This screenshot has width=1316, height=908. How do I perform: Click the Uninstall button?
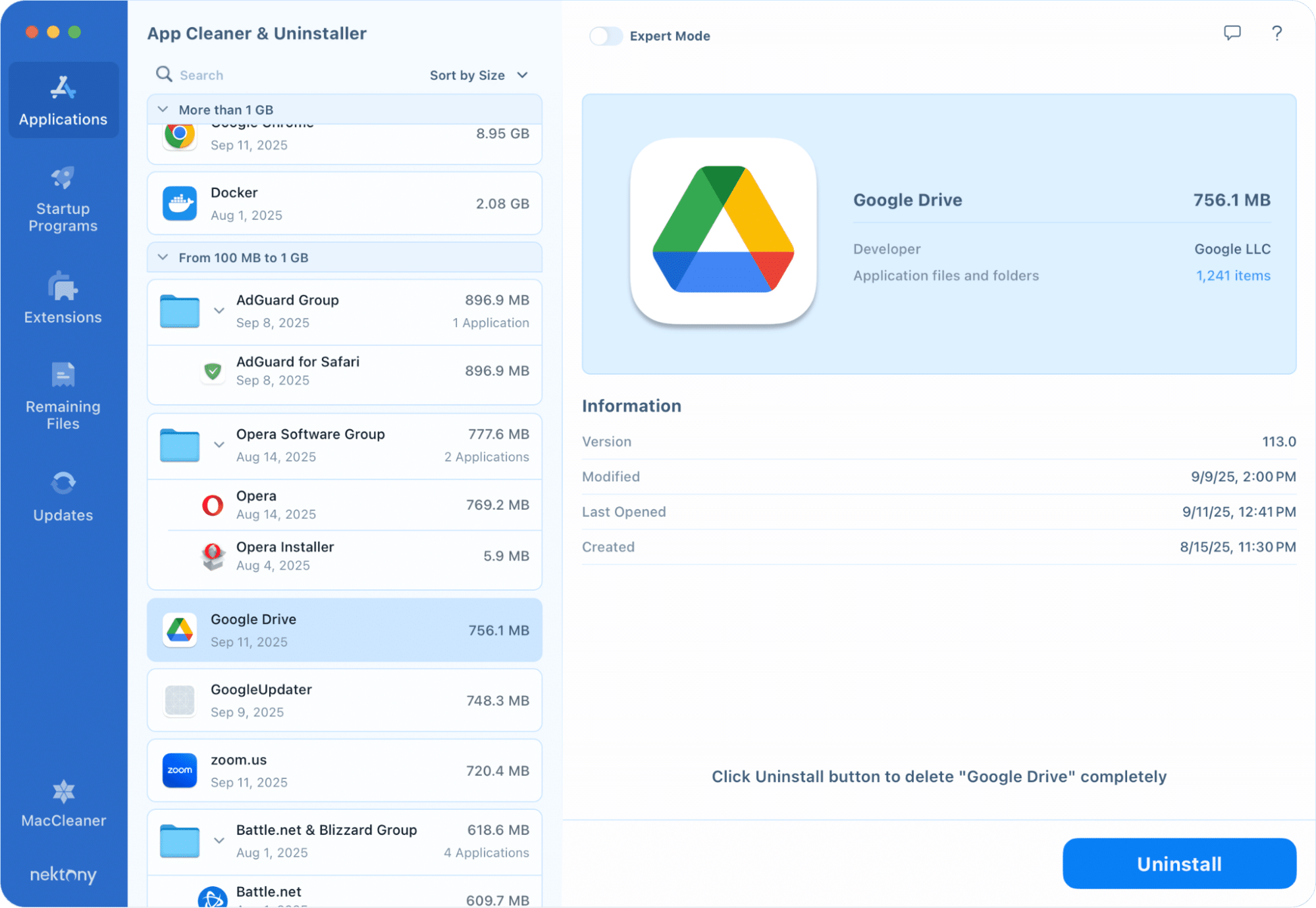[x=1178, y=863]
